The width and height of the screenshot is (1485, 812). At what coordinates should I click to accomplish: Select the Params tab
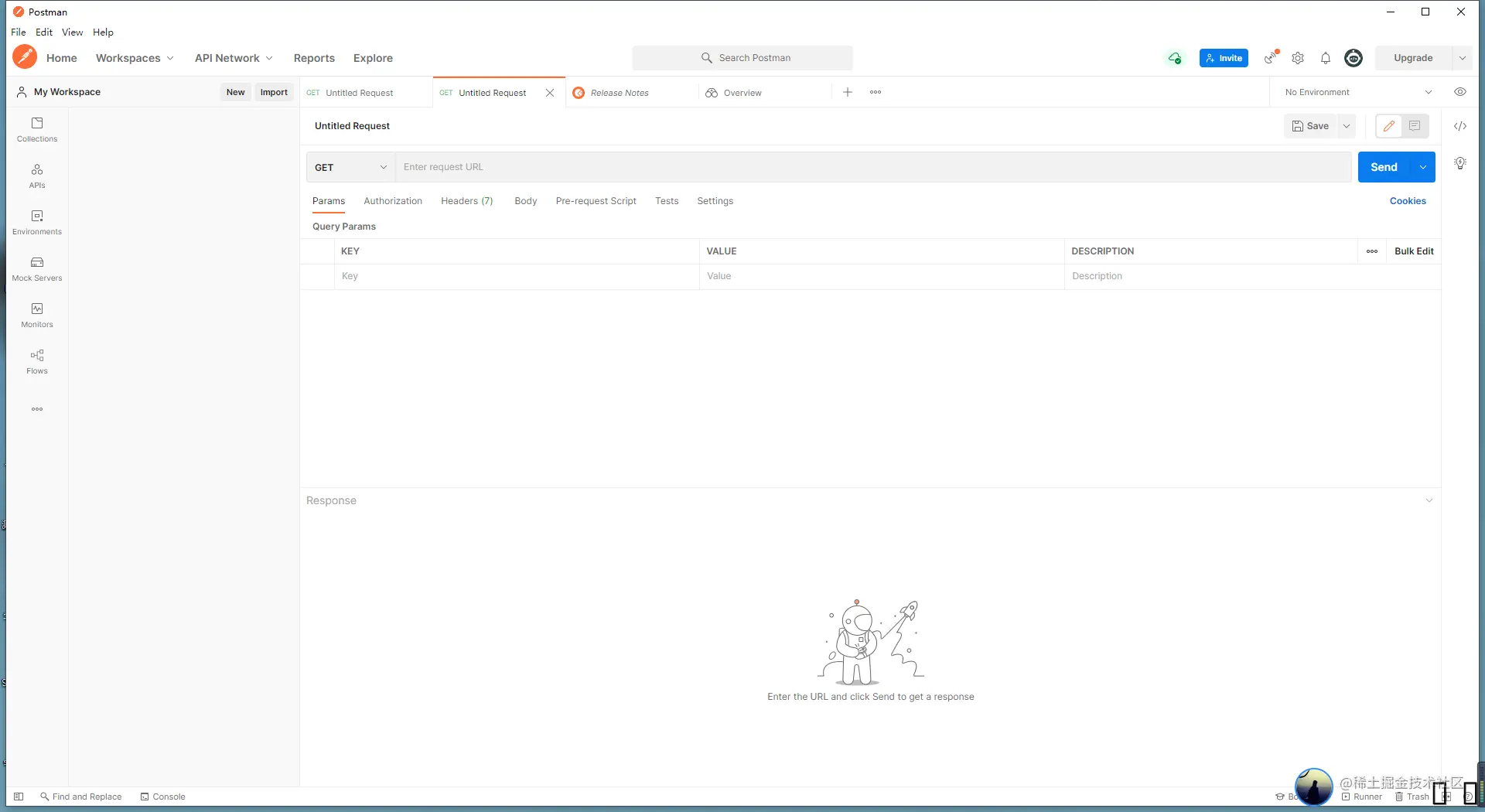(329, 201)
